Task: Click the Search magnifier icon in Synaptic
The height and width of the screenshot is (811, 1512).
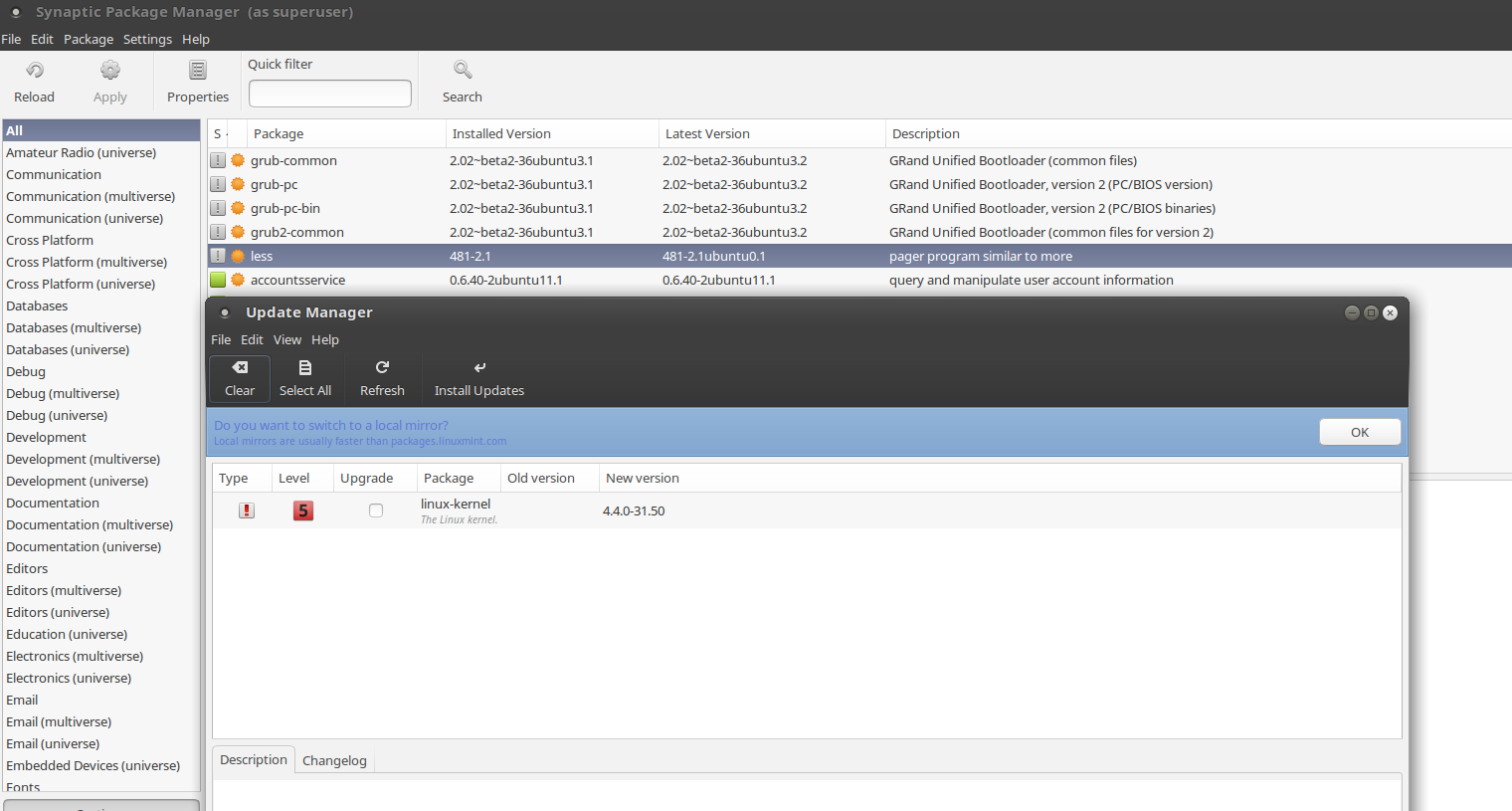Action: pyautogui.click(x=463, y=70)
